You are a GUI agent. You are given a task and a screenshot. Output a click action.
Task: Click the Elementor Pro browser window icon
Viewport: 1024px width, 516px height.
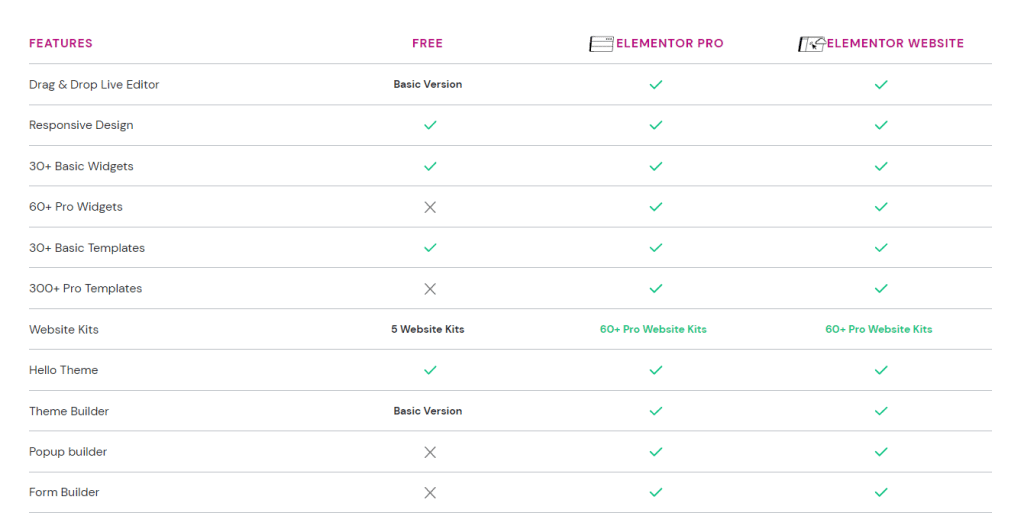[601, 44]
